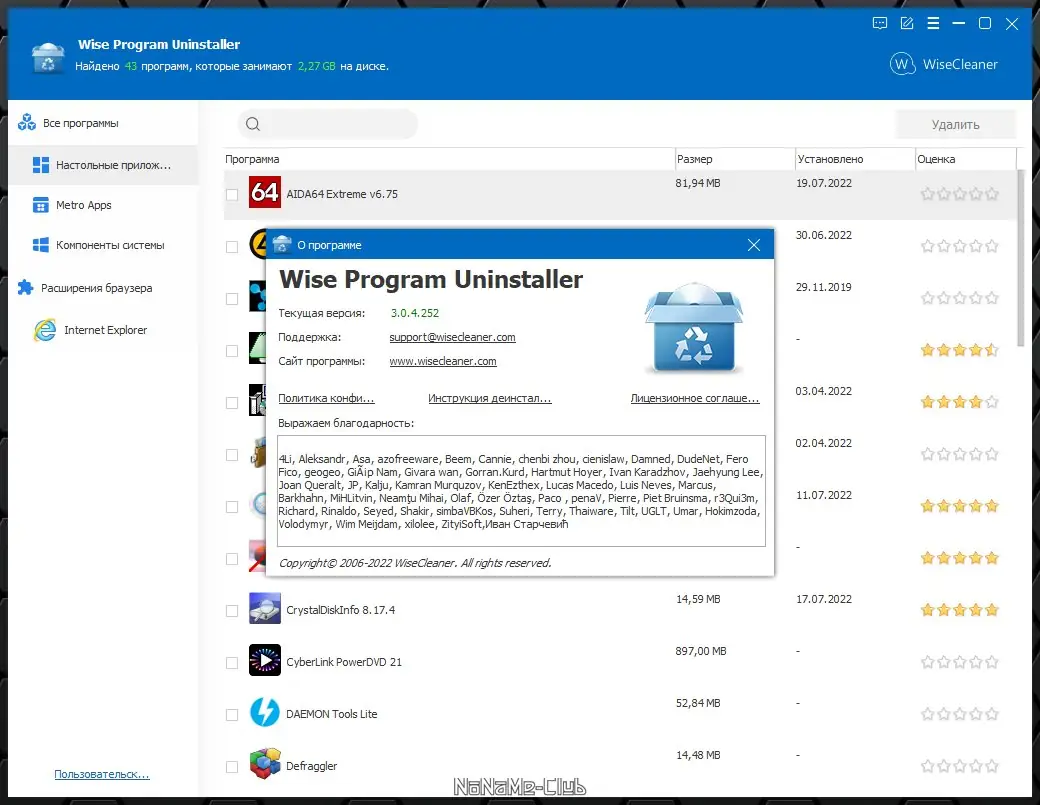This screenshot has height=805, width=1040.
Task: Click the Удалить button
Action: tap(955, 125)
